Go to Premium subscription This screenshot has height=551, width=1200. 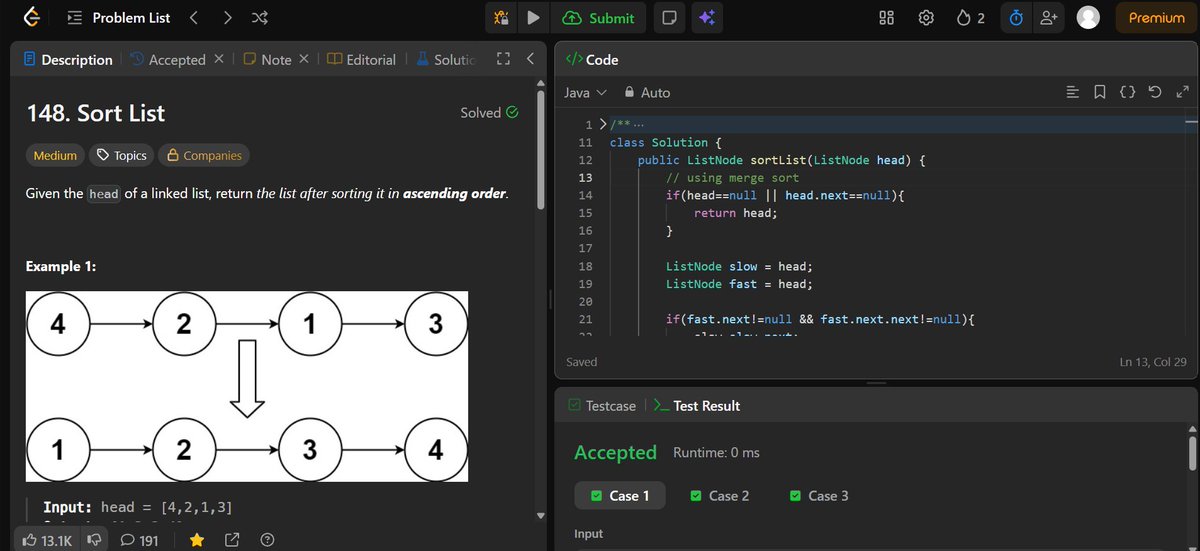(1156, 18)
